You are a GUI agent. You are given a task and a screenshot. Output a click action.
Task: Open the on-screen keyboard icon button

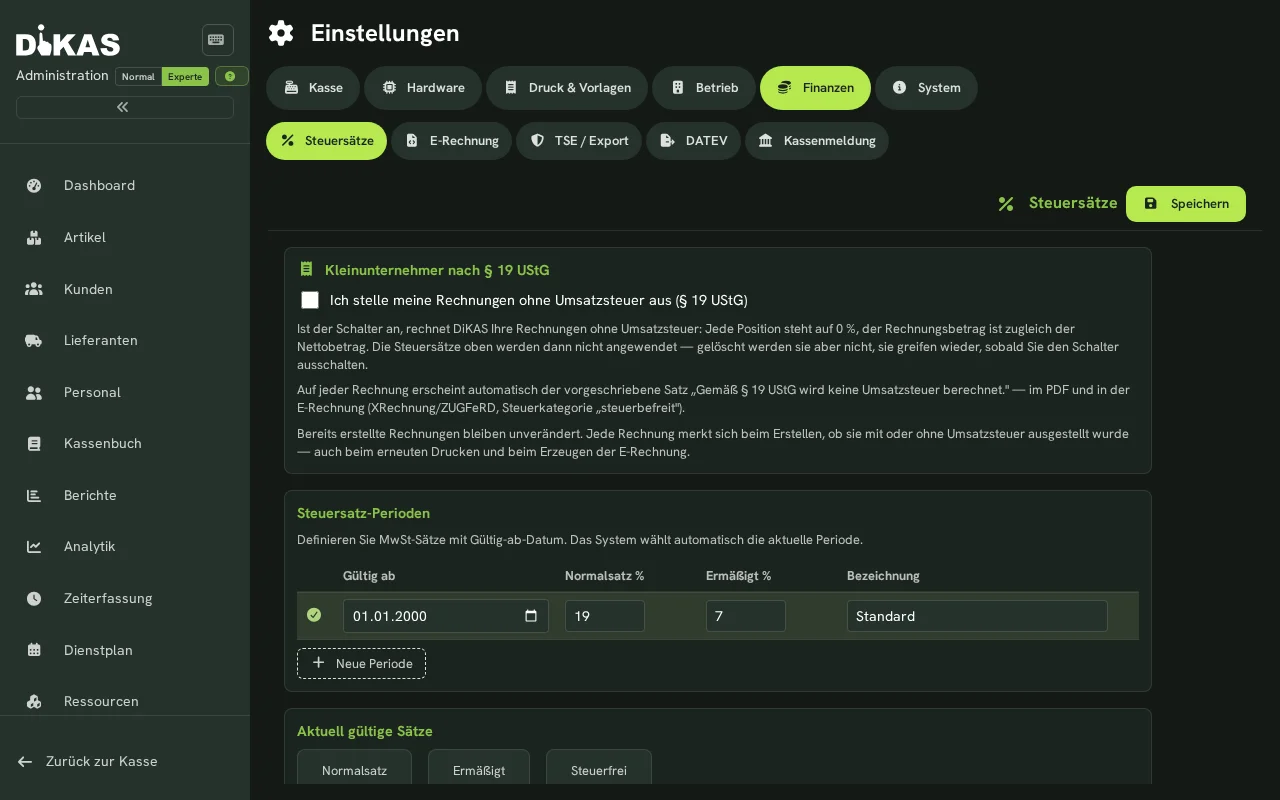217,40
